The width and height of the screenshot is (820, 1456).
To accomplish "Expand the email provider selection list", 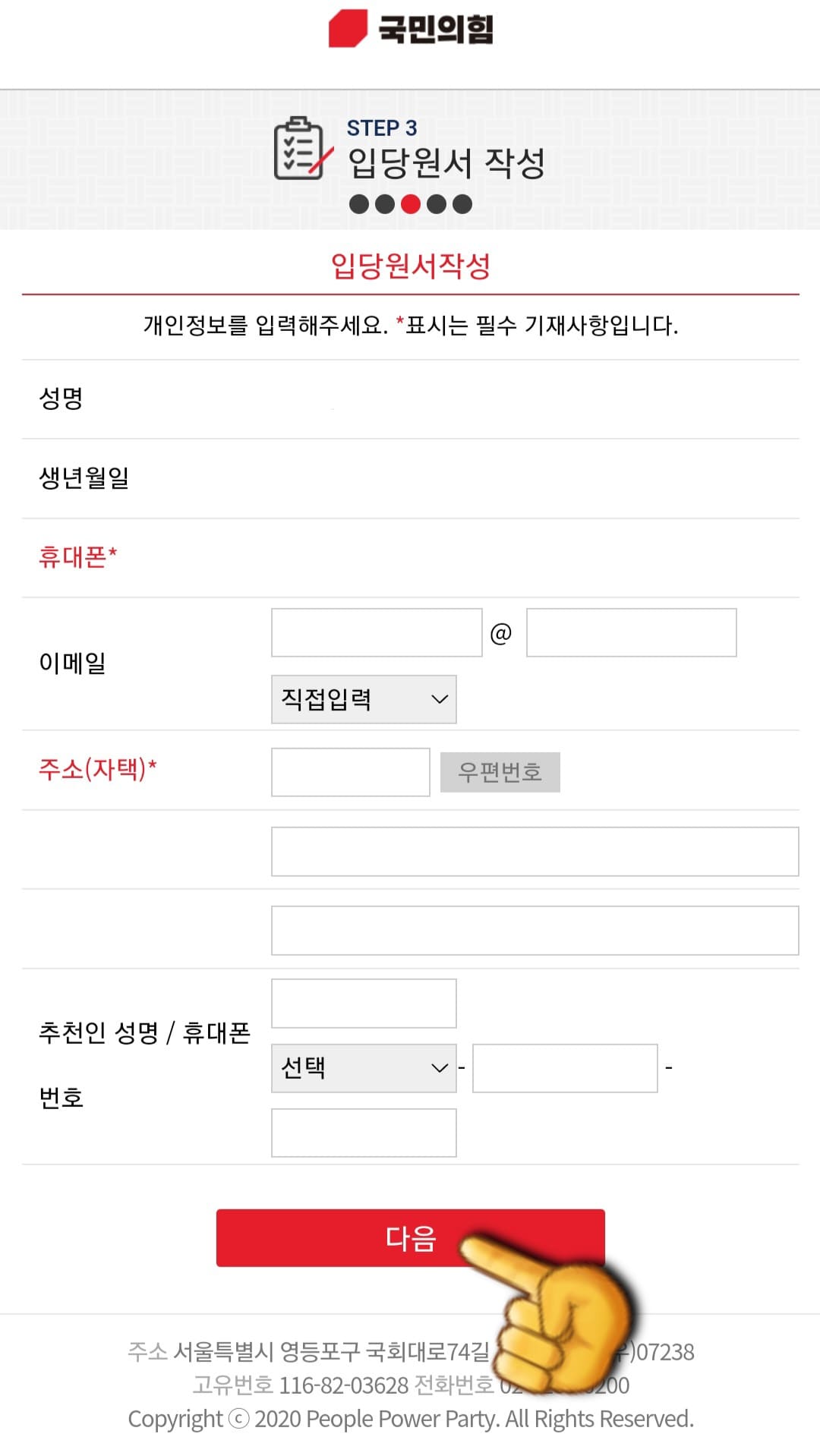I will [363, 698].
